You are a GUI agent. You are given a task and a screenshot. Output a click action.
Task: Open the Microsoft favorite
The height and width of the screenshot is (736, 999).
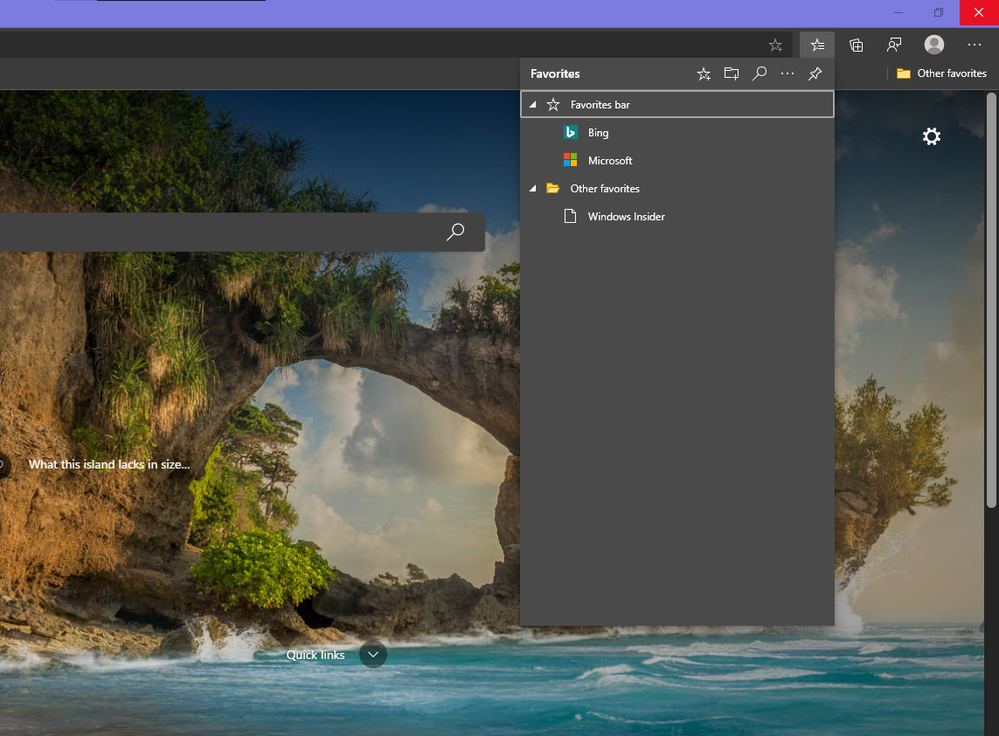pos(609,161)
